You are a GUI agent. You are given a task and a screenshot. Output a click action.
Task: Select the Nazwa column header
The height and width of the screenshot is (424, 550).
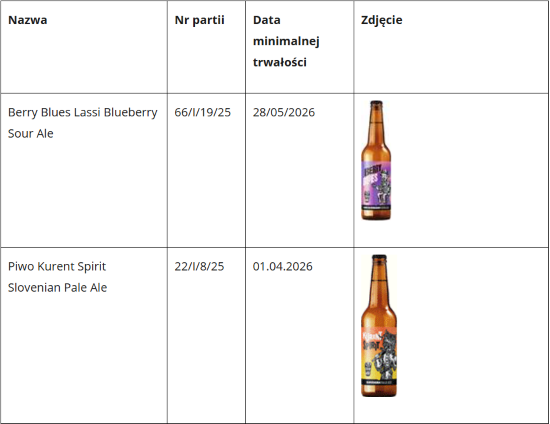pos(28,20)
